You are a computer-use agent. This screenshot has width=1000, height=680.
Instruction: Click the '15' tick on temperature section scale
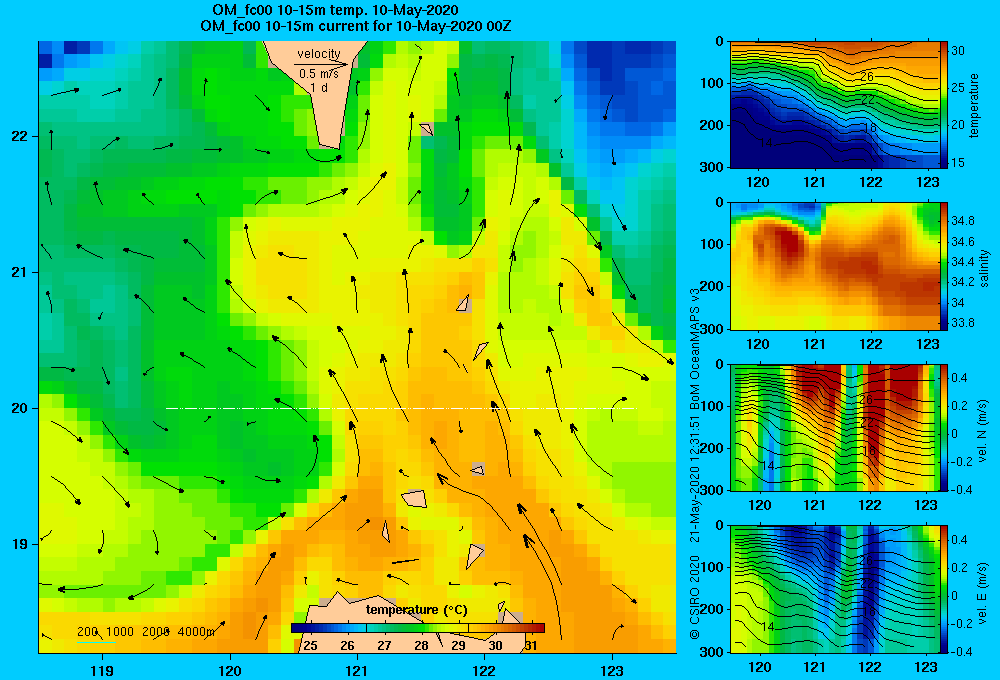[x=958, y=163]
